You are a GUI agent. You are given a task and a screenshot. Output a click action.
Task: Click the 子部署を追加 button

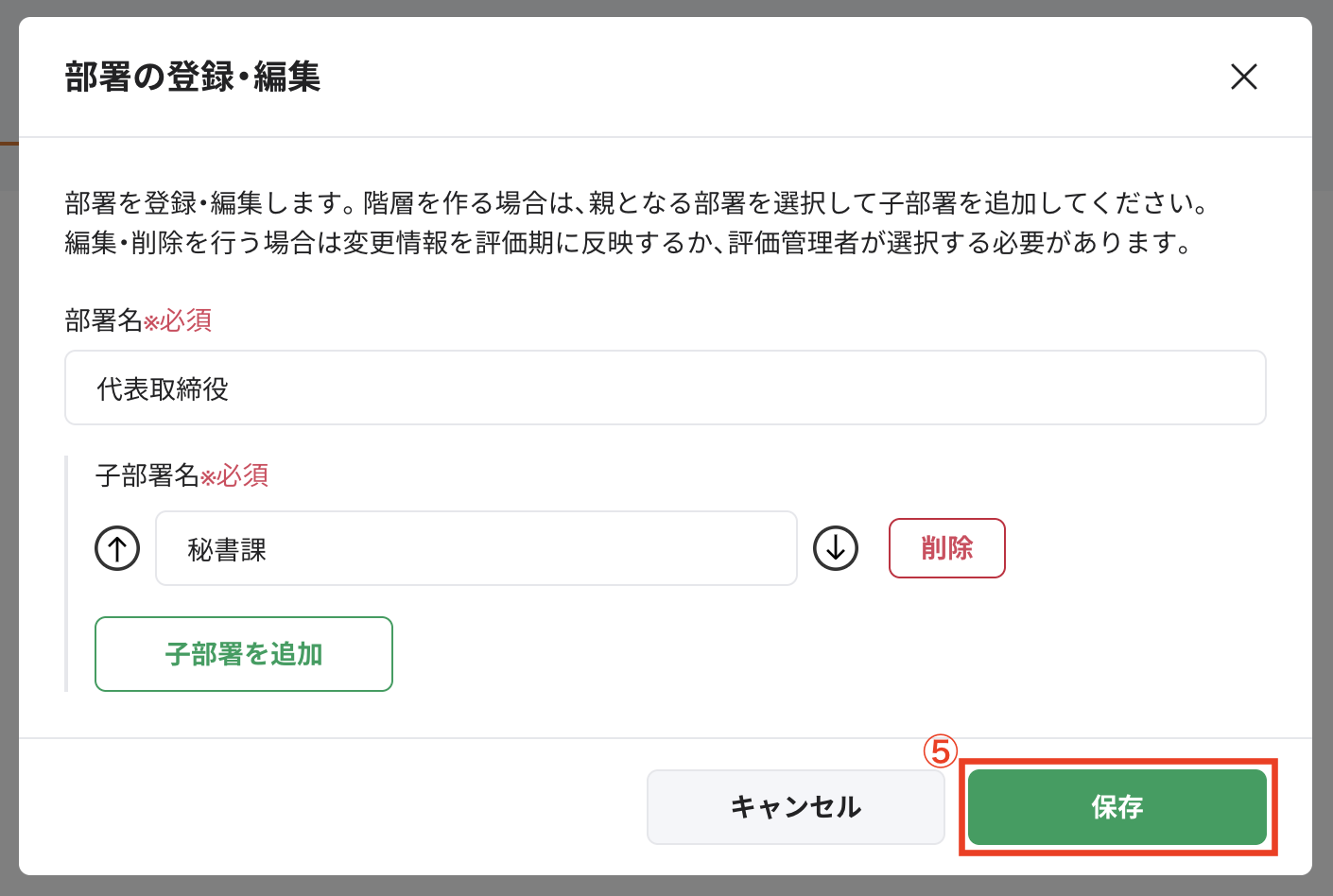(x=244, y=654)
